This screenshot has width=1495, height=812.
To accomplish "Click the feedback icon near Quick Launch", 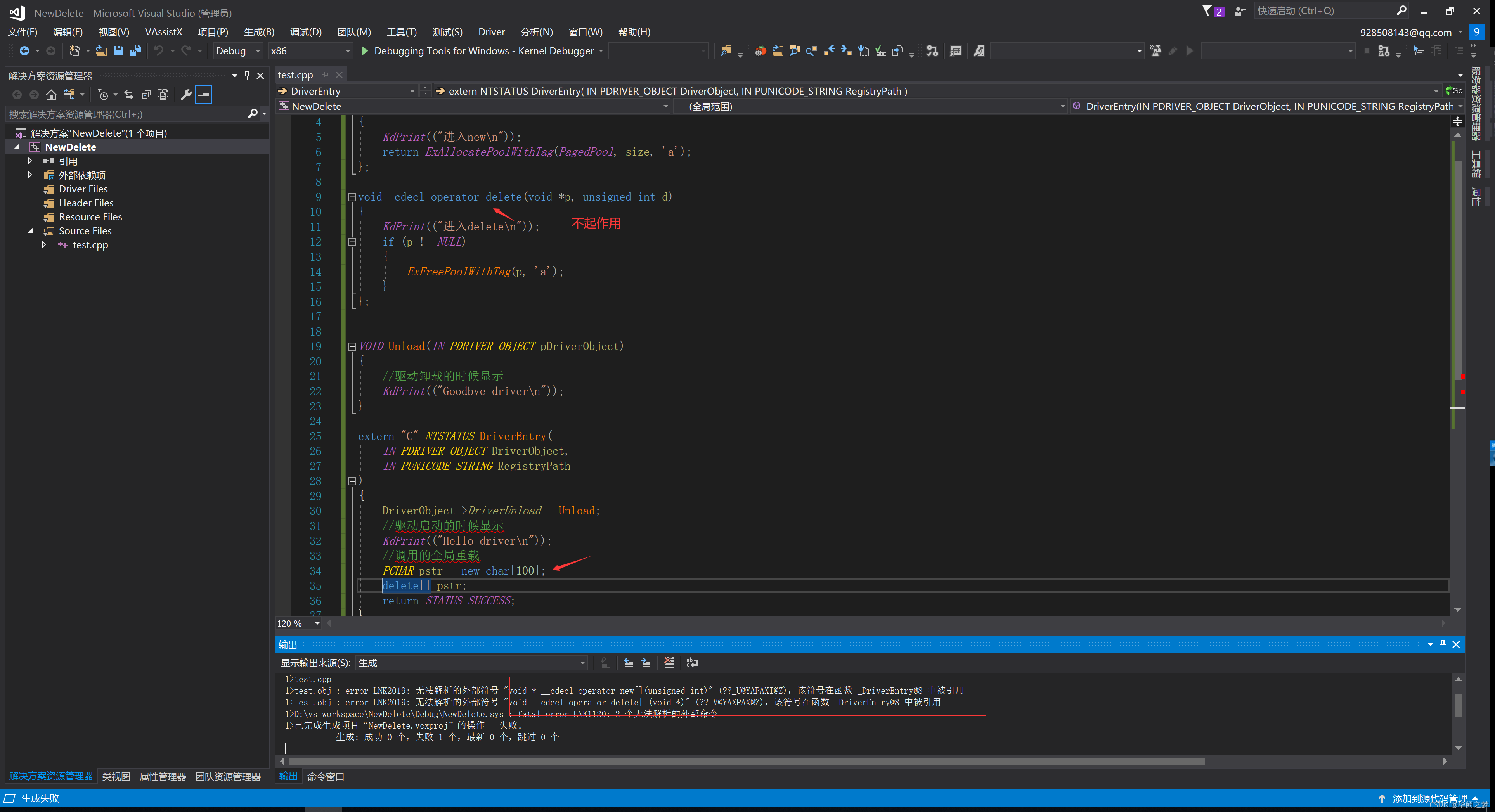I will point(1240,10).
